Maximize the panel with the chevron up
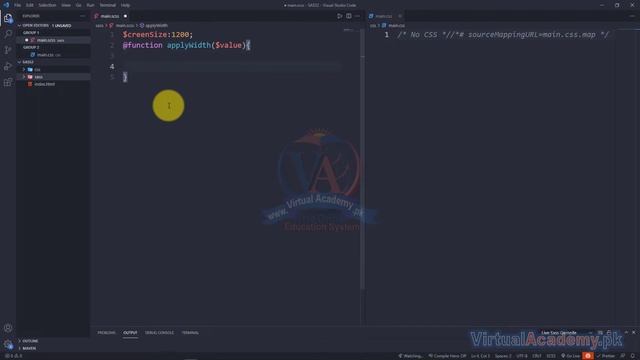 [626, 333]
